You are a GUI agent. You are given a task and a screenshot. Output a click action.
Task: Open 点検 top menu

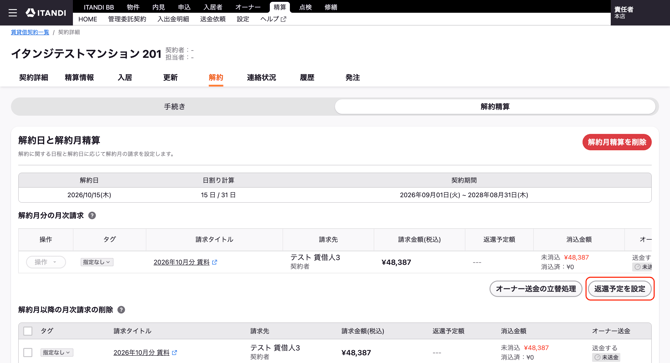click(x=305, y=7)
